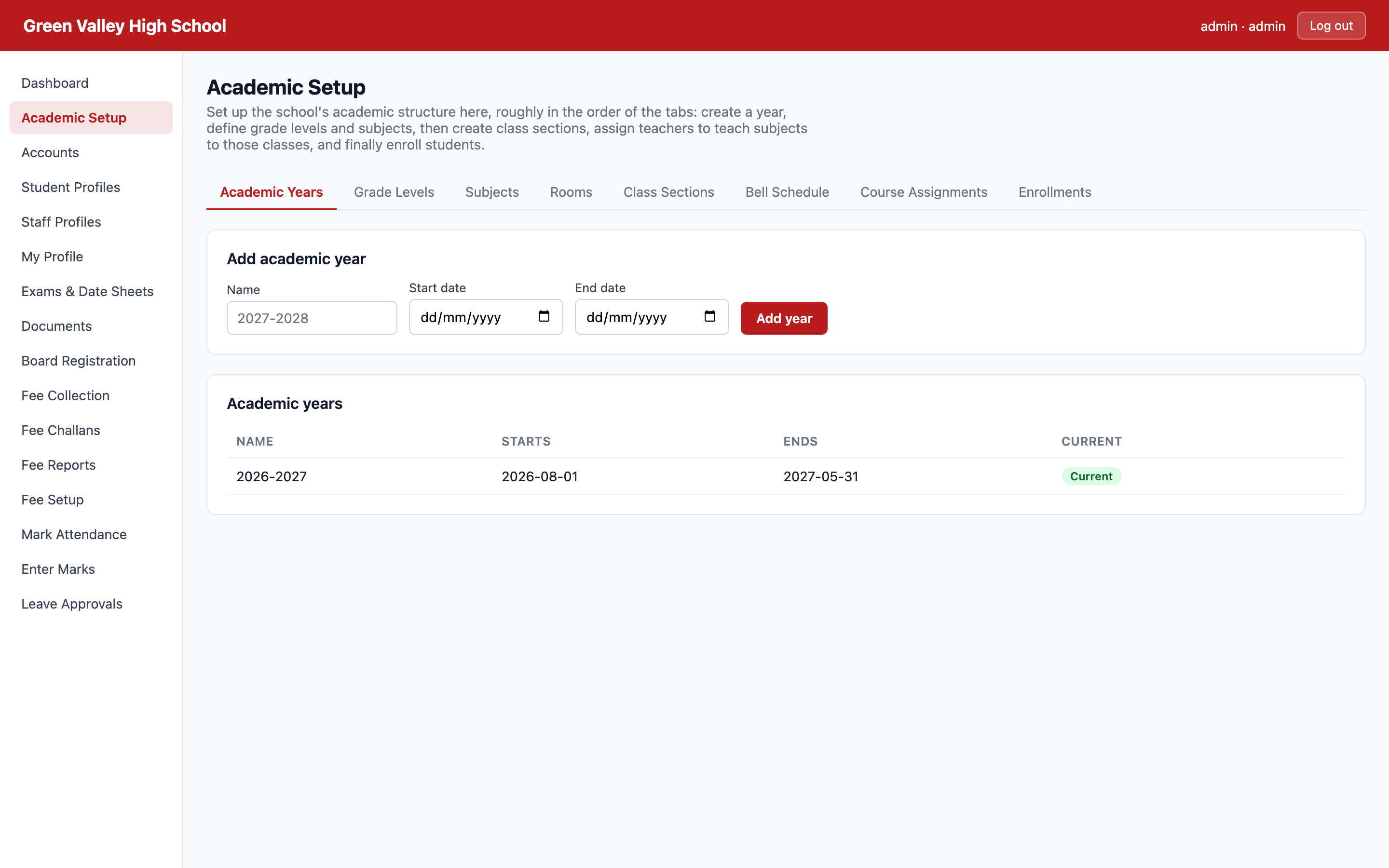1389x868 pixels.
Task: Switch to the Academic Years tab
Action: pyautogui.click(x=272, y=192)
